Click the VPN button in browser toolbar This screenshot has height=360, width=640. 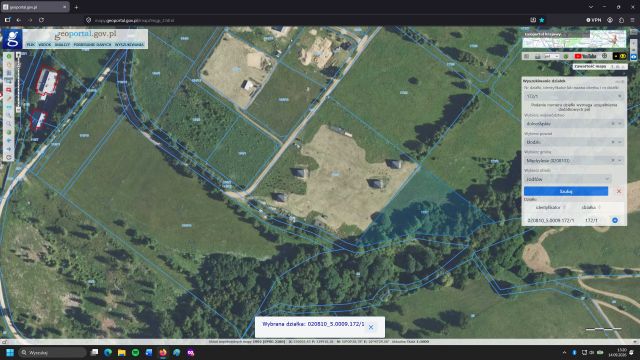593,20
